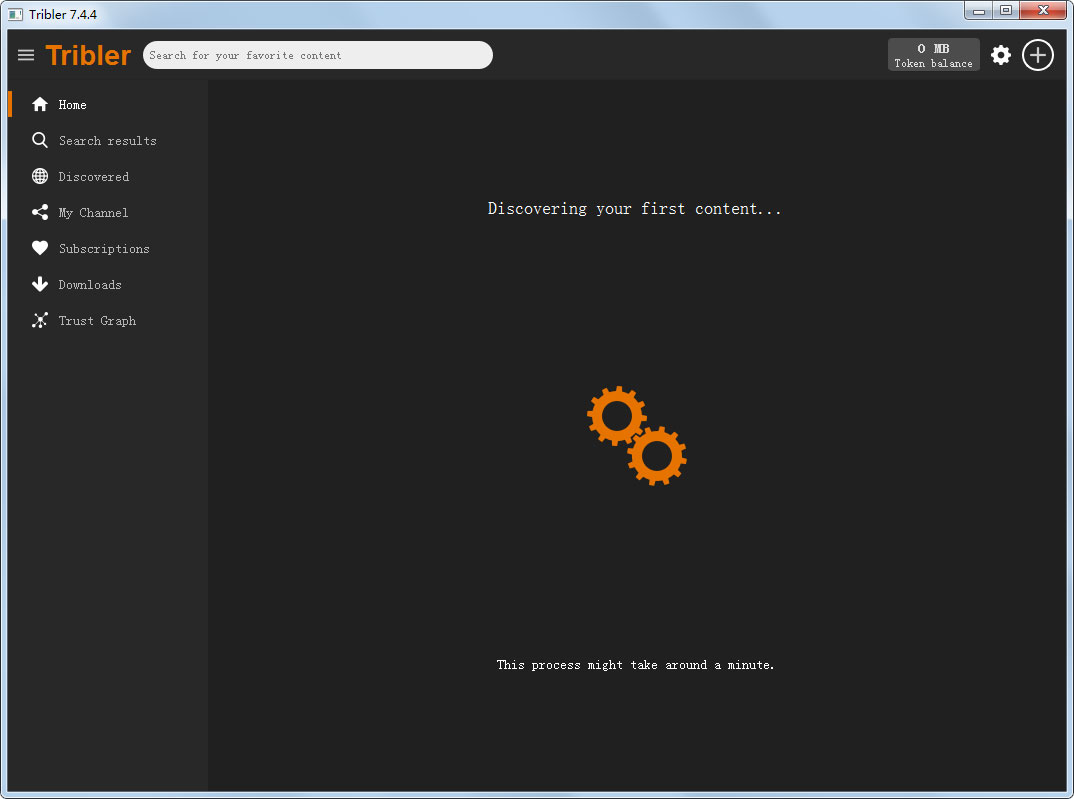Click the magnifier icon for Search results
Image resolution: width=1074 pixels, height=799 pixels.
[40, 141]
